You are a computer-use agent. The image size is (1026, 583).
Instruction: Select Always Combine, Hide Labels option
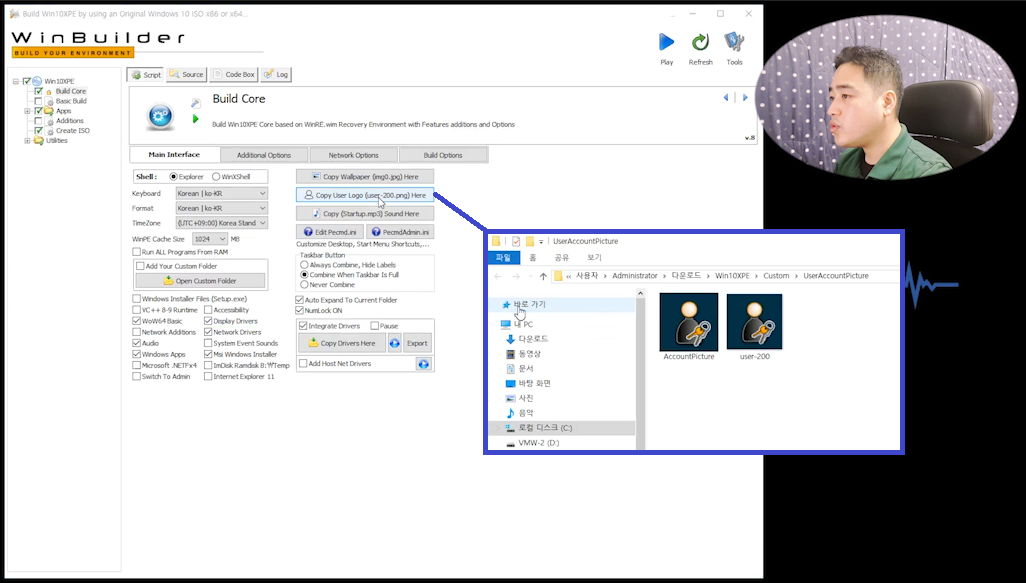pyautogui.click(x=304, y=265)
